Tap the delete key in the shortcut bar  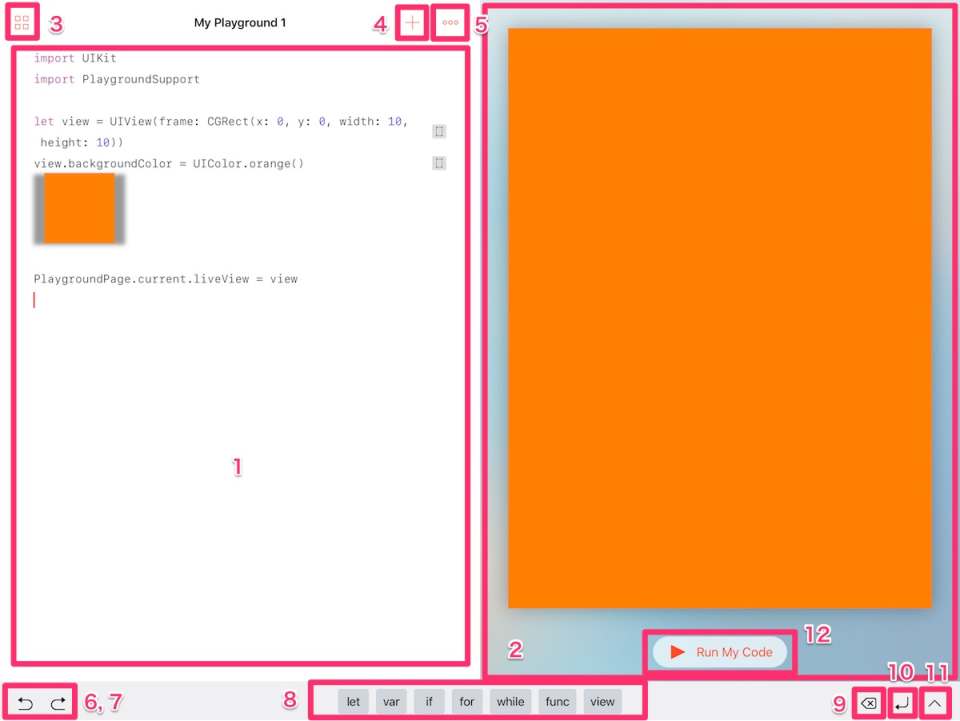click(x=869, y=703)
